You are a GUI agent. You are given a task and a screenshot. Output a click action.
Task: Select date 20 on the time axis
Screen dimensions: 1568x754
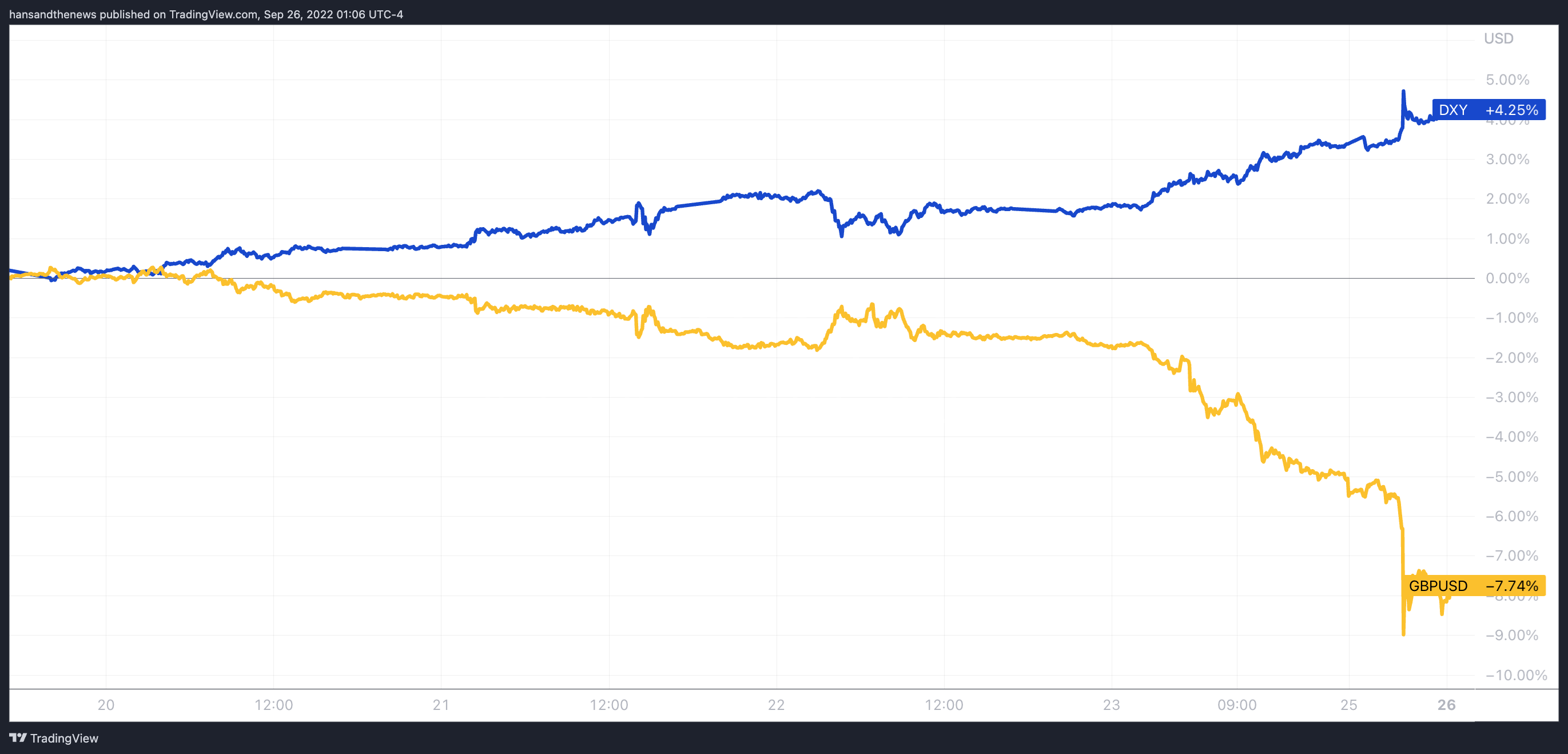point(106,705)
